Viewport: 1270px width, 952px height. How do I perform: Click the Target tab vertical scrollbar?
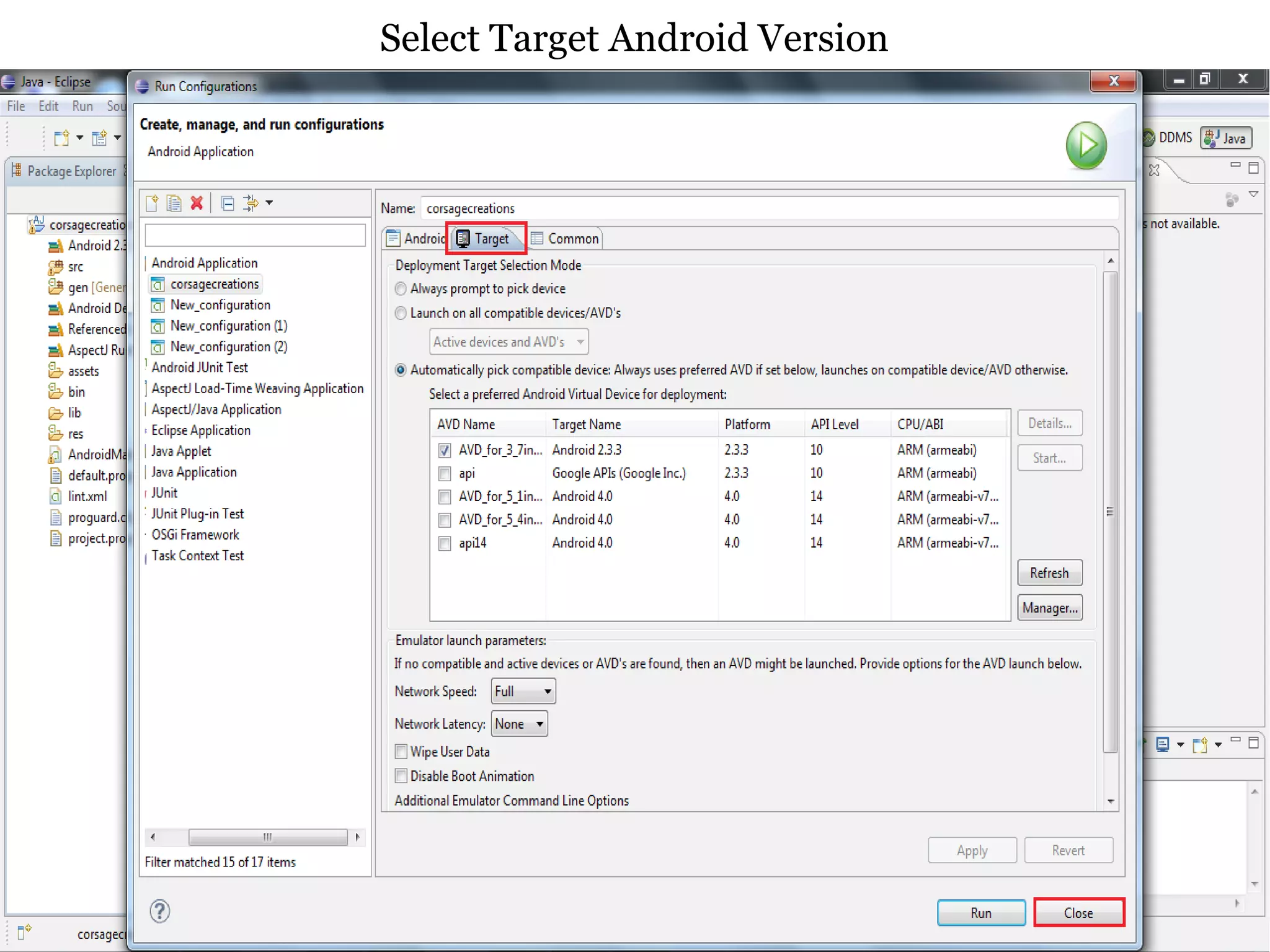tap(1111, 512)
